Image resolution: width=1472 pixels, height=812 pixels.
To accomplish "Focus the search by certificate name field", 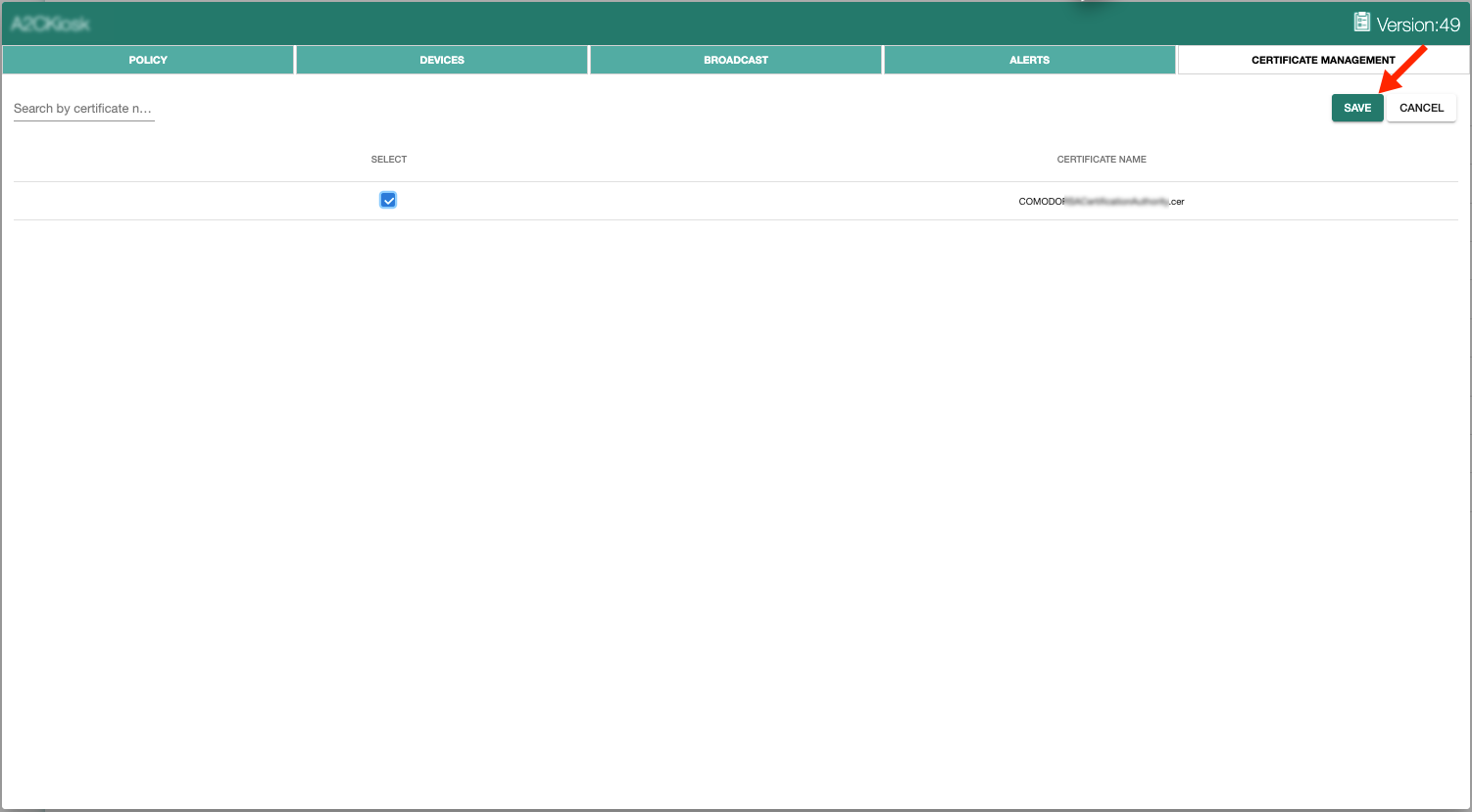I will 84,109.
